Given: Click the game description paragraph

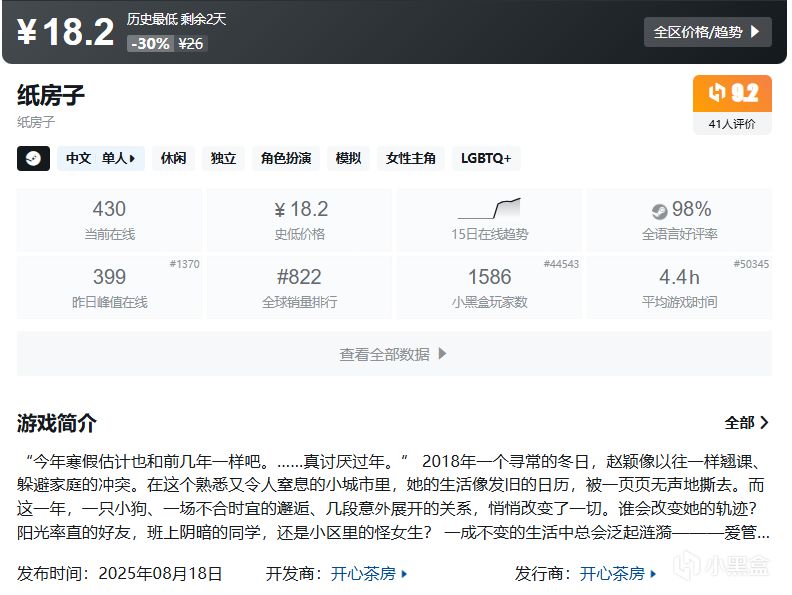Looking at the screenshot, I should pos(394,497).
